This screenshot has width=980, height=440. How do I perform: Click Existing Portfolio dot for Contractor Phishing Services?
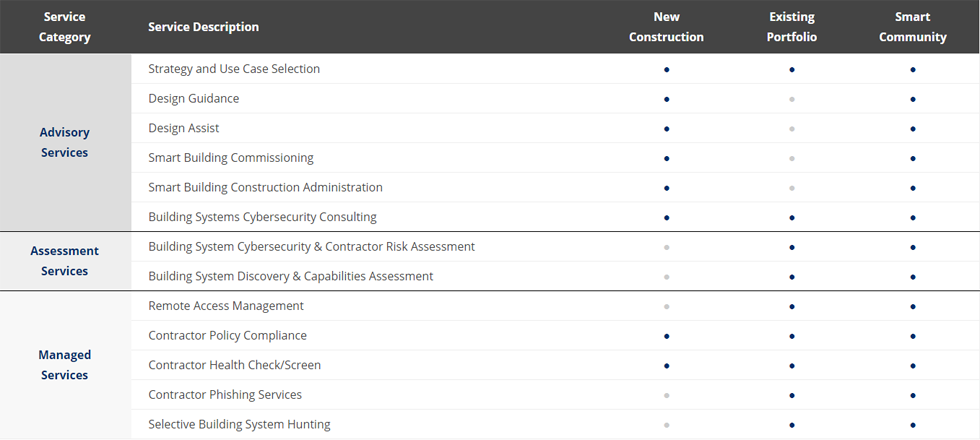[792, 395]
